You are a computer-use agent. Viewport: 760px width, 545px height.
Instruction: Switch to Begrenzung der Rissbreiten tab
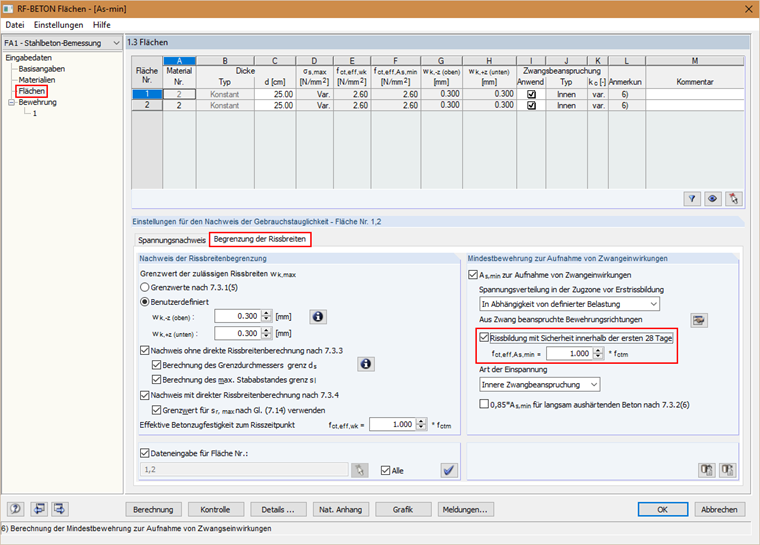260,239
